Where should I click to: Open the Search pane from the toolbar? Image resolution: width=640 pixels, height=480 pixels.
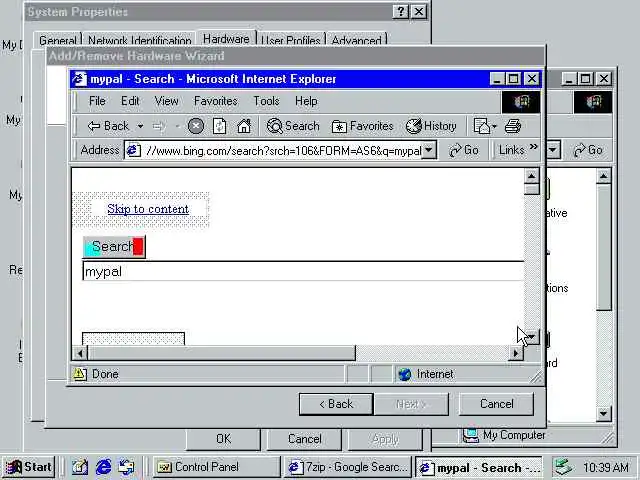click(293, 126)
